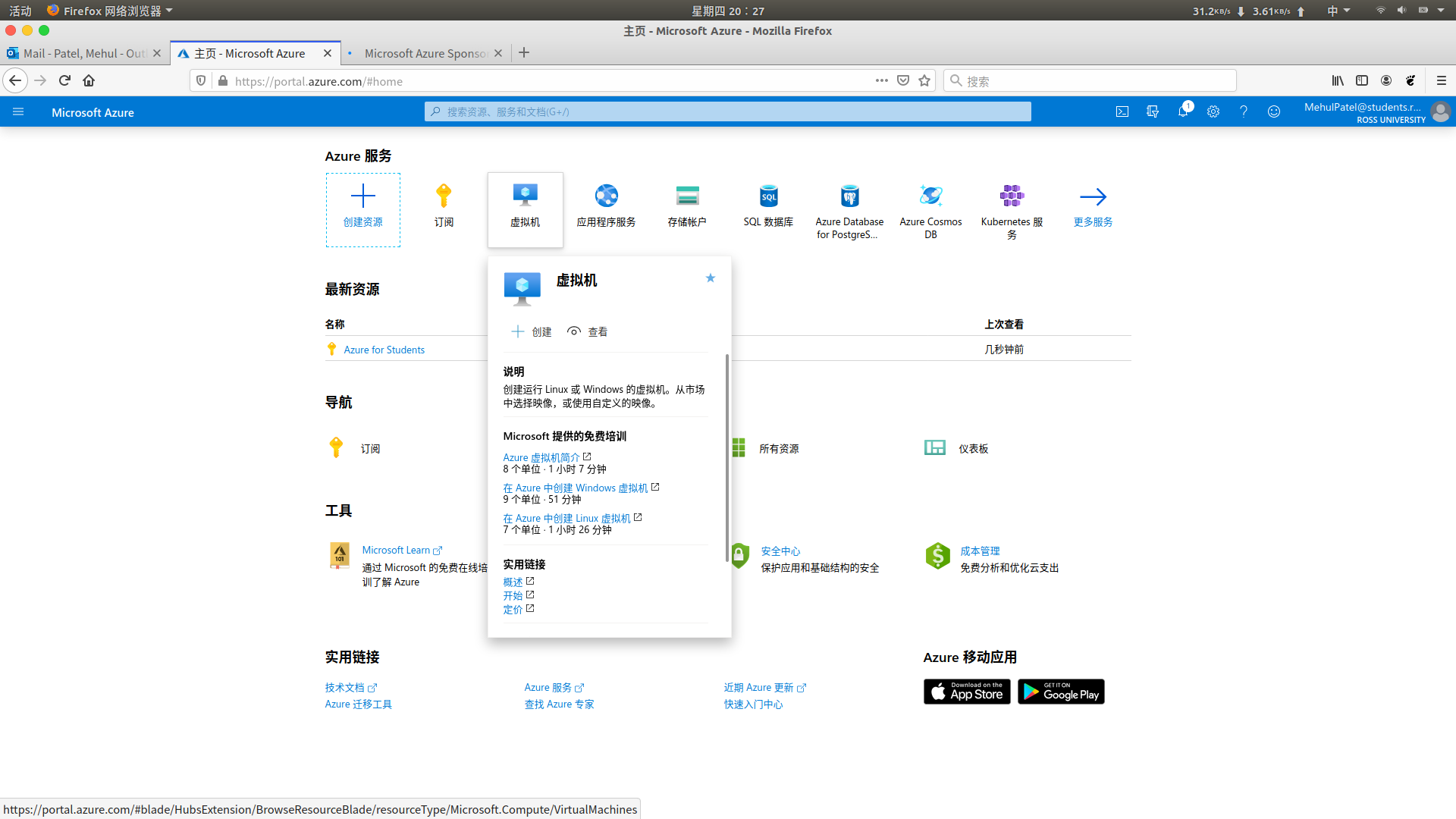Viewport: 1456px width, 819px height.
Task: Click Azure portal search resources field
Action: click(728, 111)
